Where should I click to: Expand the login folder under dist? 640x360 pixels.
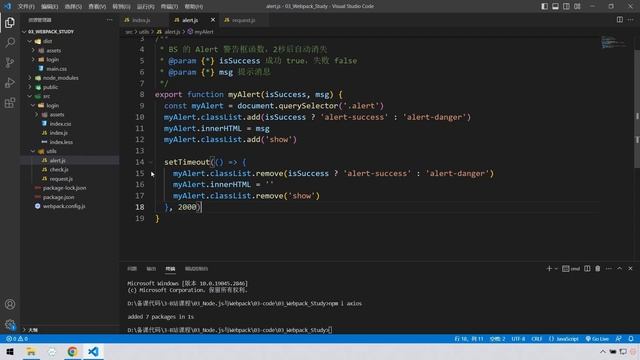coord(33,60)
